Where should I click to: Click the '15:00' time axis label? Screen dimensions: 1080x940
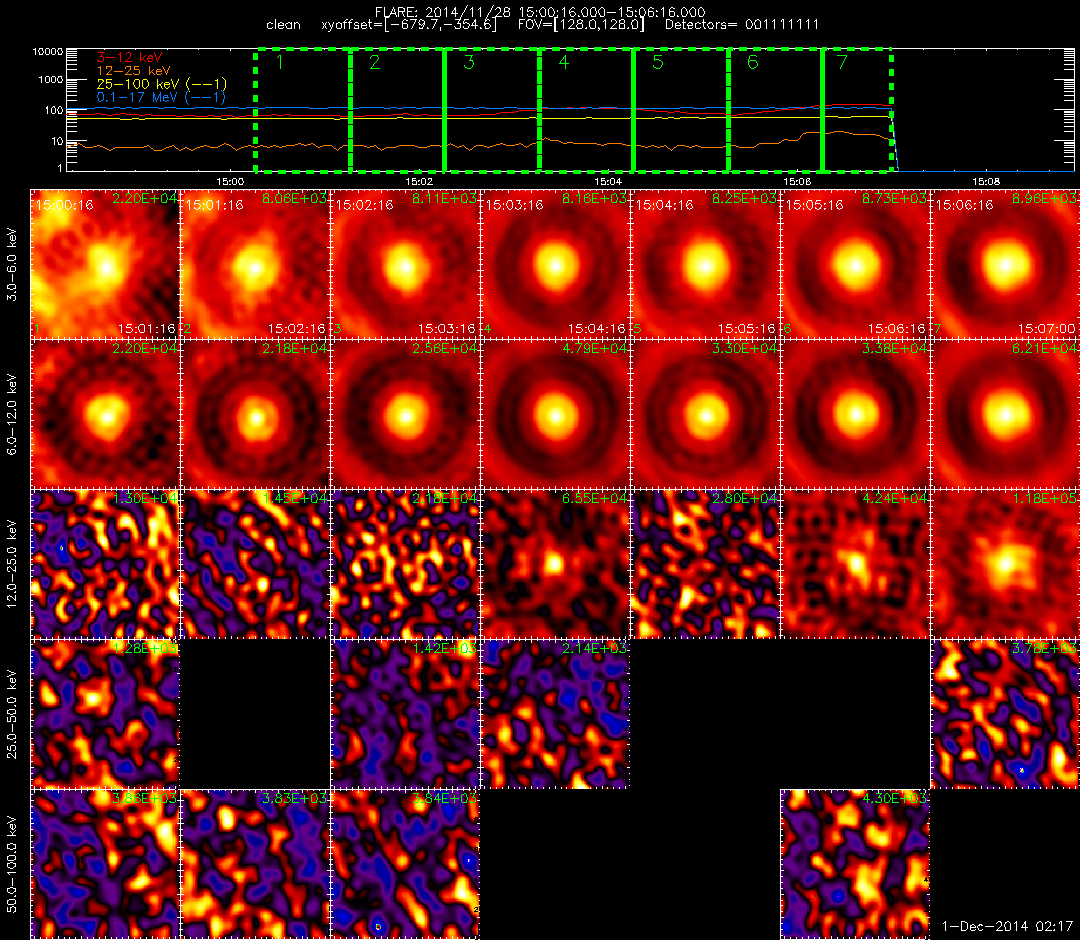(230, 182)
